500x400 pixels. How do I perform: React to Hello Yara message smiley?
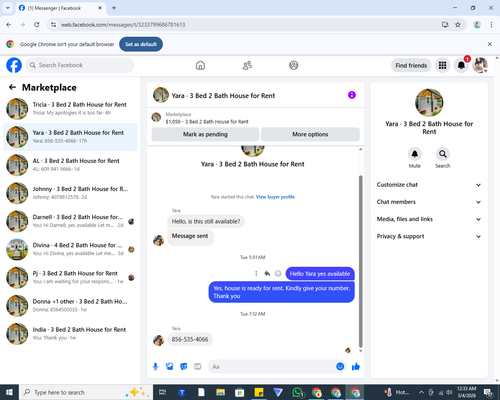point(278,274)
